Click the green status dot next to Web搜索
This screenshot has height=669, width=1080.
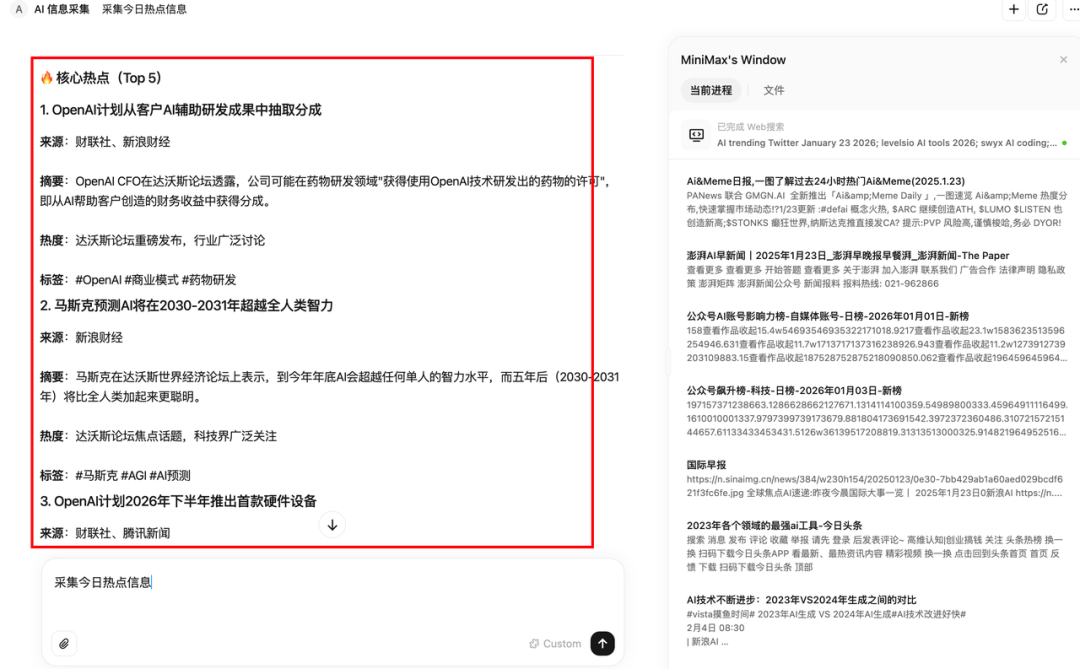[1064, 143]
